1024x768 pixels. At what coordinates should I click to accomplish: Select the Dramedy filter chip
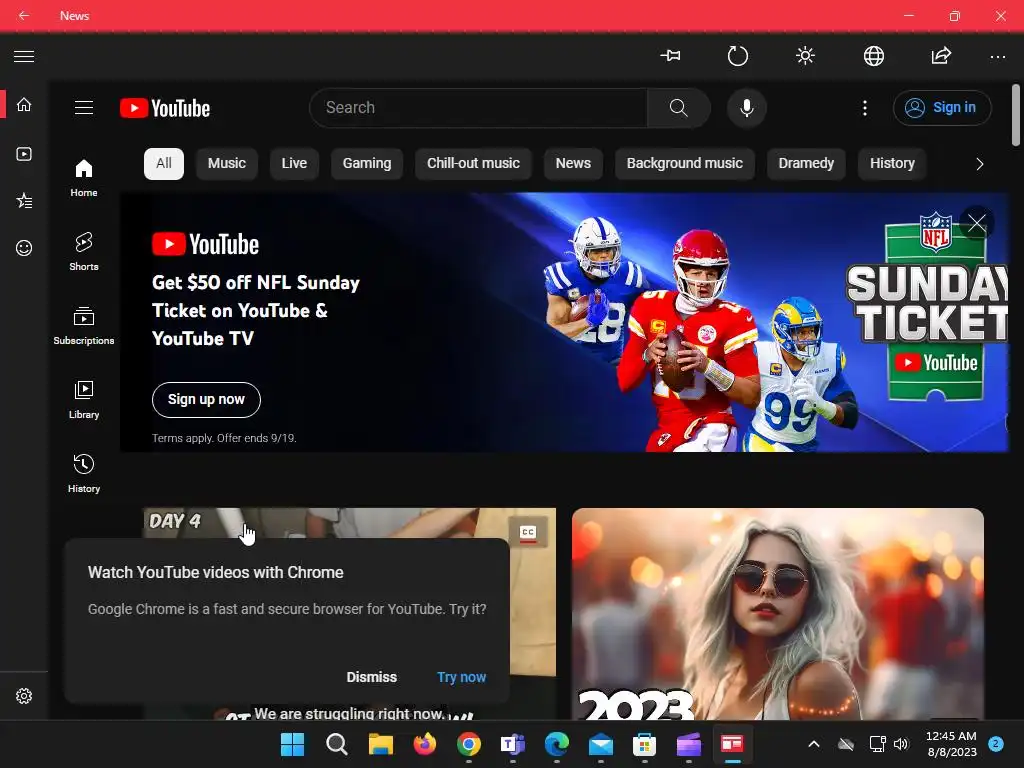pyautogui.click(x=806, y=163)
